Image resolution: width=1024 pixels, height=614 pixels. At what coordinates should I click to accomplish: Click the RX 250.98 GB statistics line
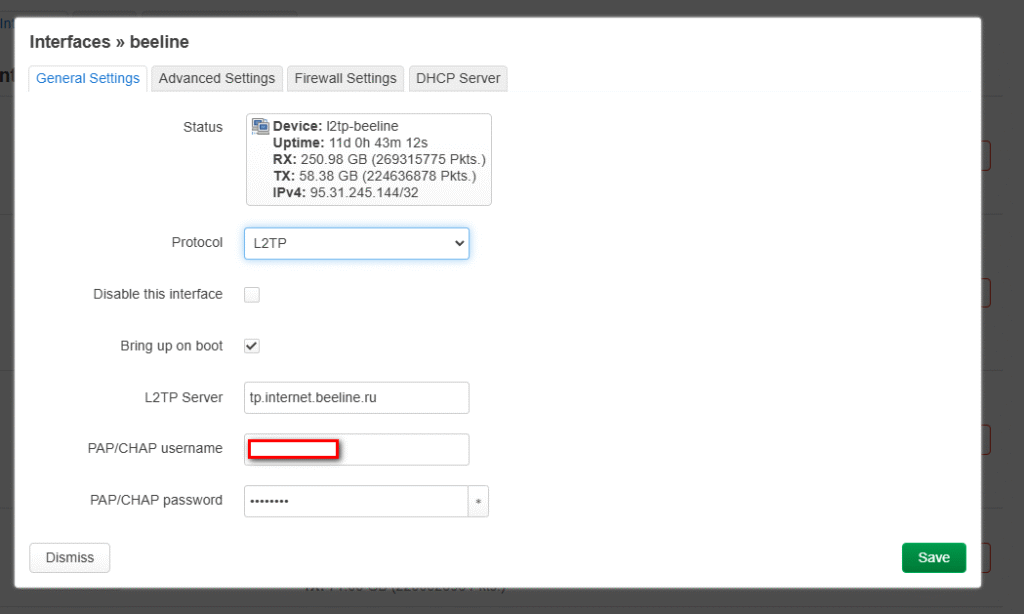pyautogui.click(x=379, y=159)
